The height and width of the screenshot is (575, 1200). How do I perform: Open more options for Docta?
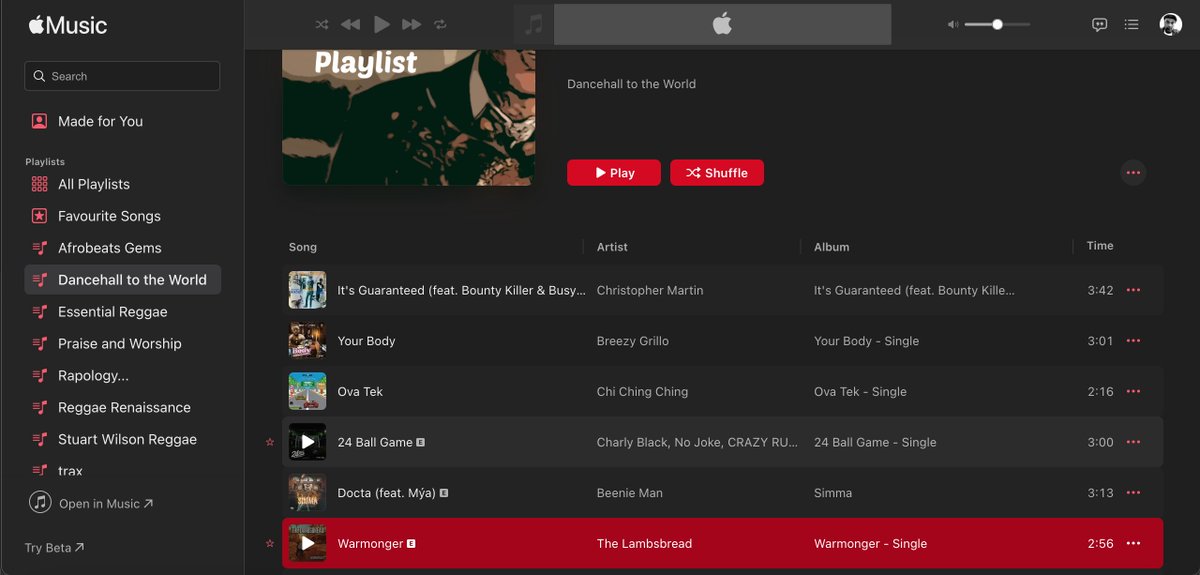pyautogui.click(x=1133, y=493)
